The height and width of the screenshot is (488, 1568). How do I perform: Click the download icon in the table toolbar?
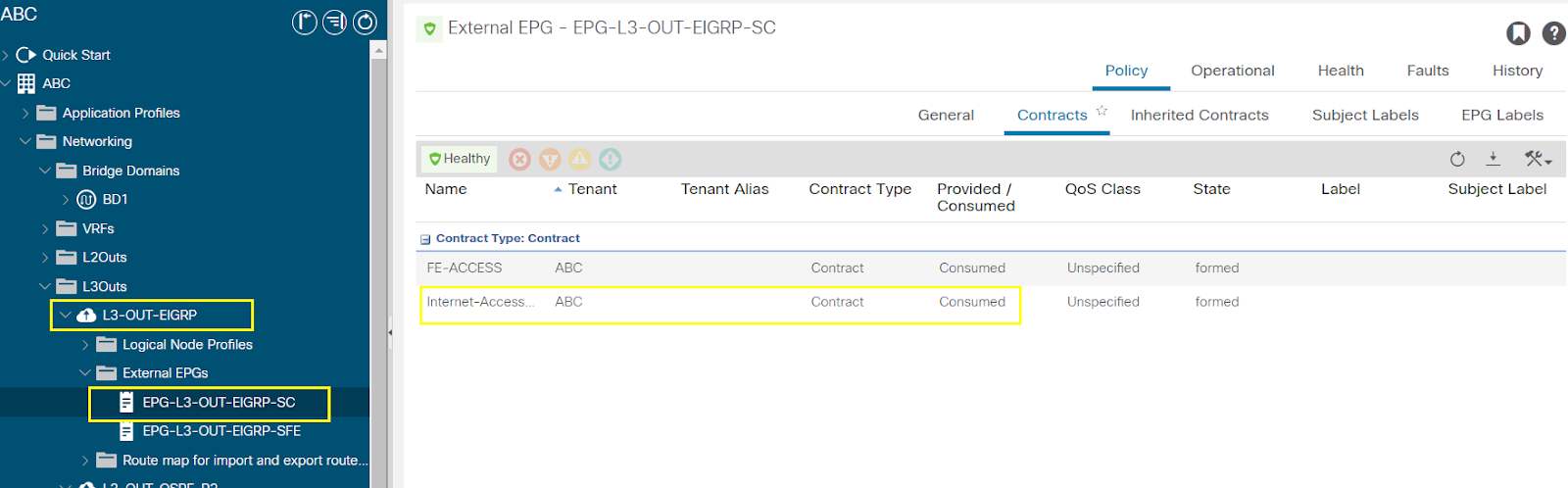(1494, 159)
